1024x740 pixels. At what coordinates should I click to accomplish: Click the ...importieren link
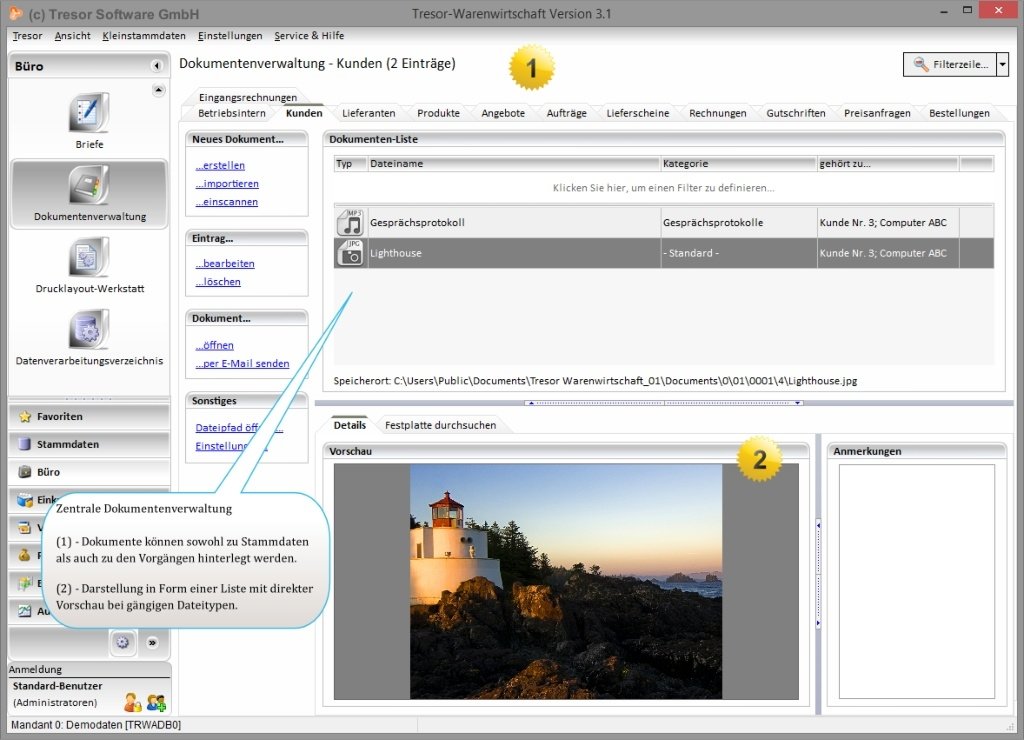227,184
